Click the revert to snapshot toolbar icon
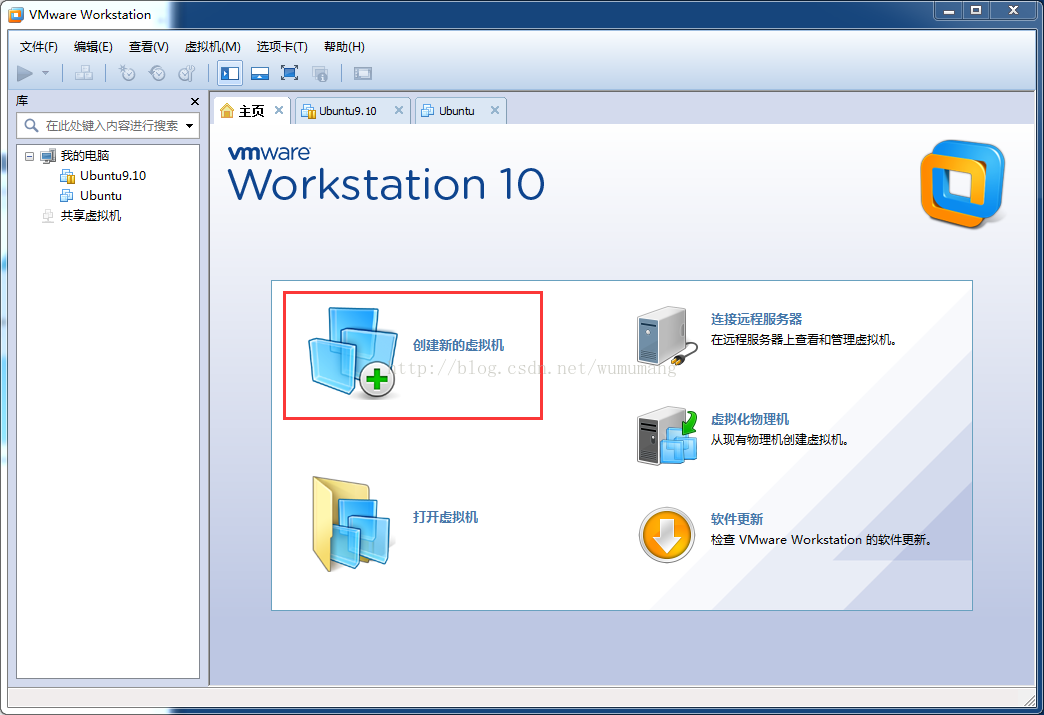 [157, 73]
